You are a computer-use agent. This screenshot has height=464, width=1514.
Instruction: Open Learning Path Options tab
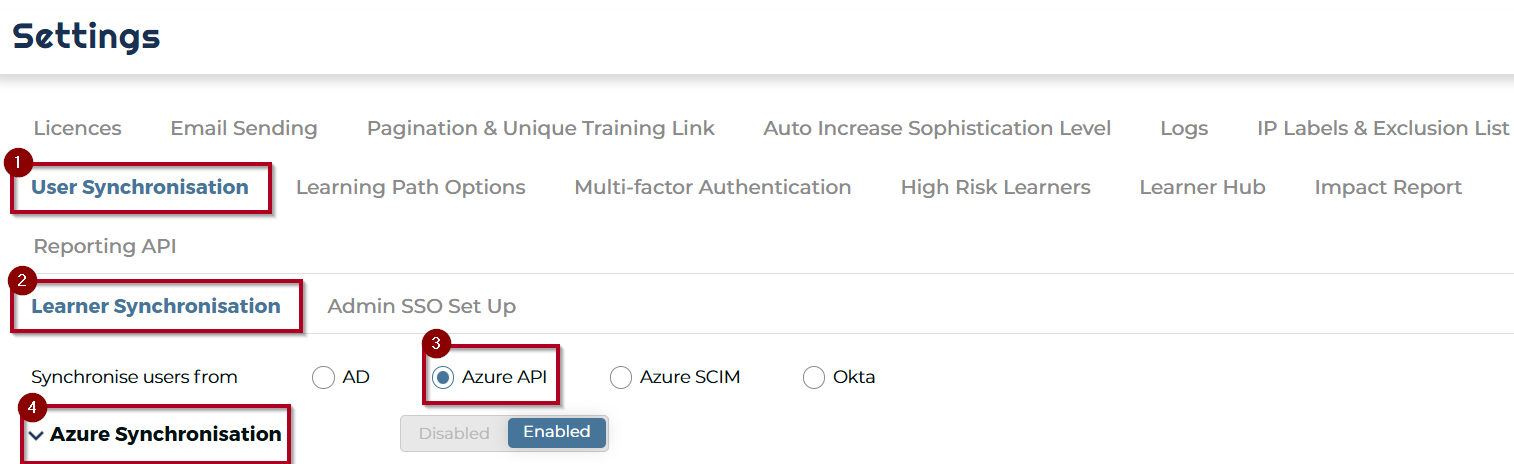[411, 187]
